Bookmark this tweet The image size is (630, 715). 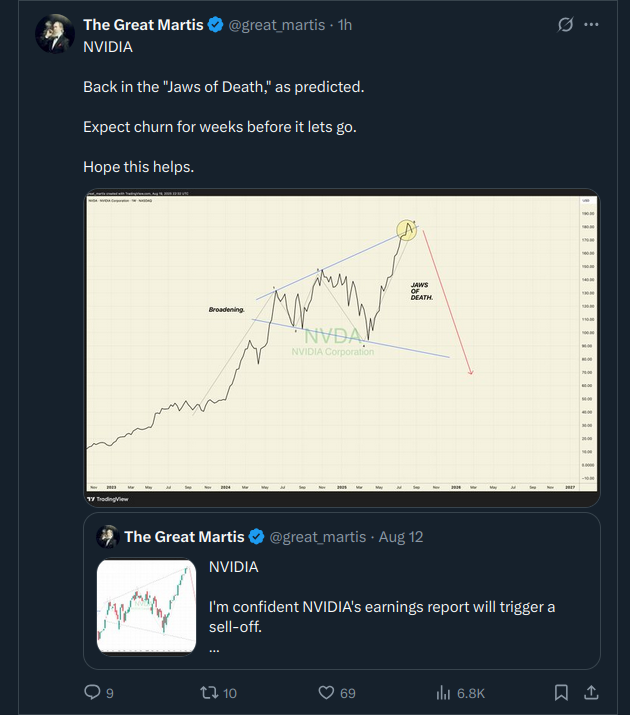[x=562, y=692]
